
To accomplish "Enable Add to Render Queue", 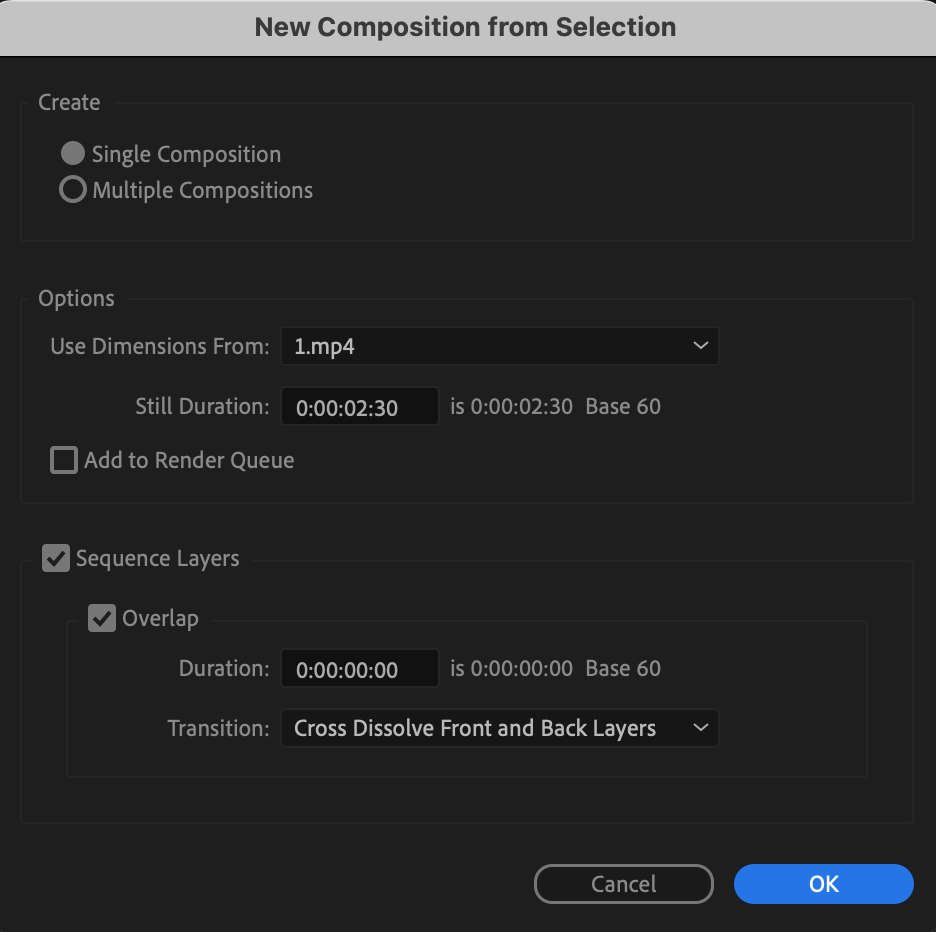I will pyautogui.click(x=63, y=460).
